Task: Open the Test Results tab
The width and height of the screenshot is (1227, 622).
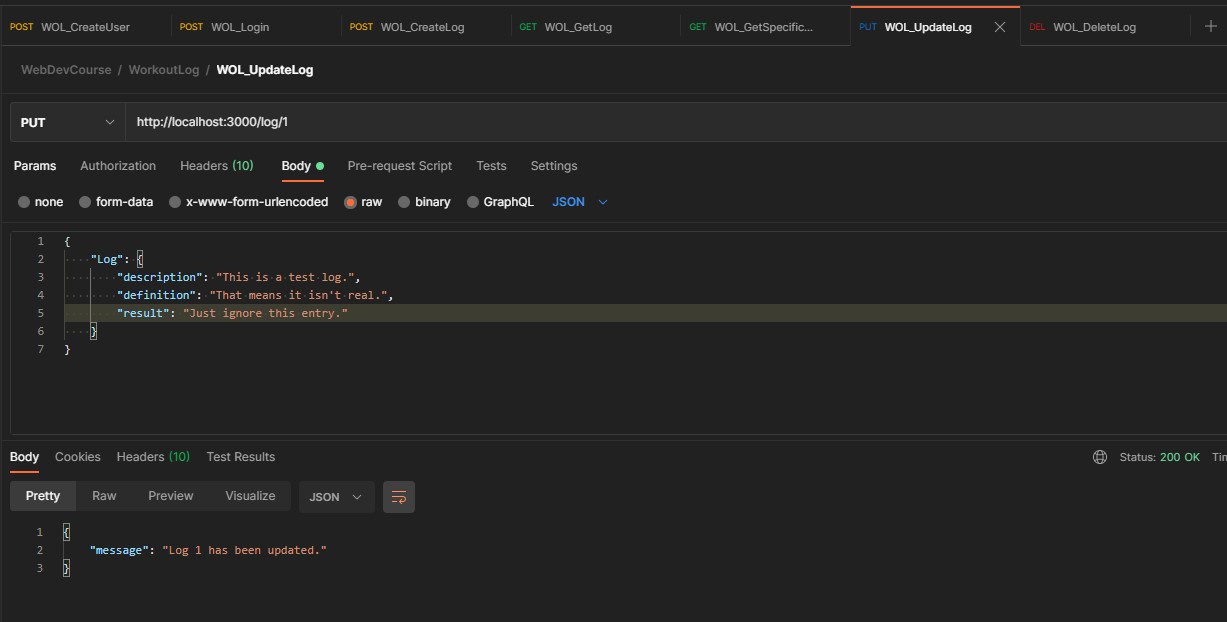Action: 241,457
